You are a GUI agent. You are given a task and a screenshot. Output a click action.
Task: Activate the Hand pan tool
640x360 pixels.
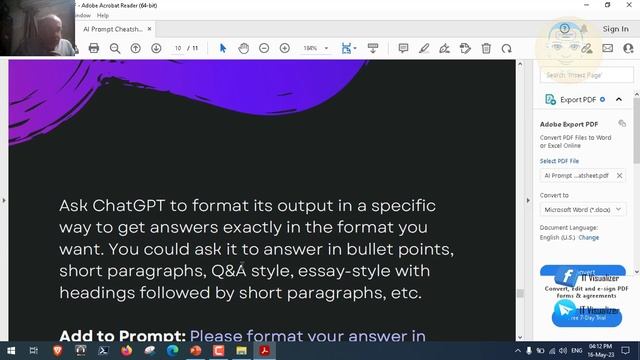pyautogui.click(x=244, y=48)
